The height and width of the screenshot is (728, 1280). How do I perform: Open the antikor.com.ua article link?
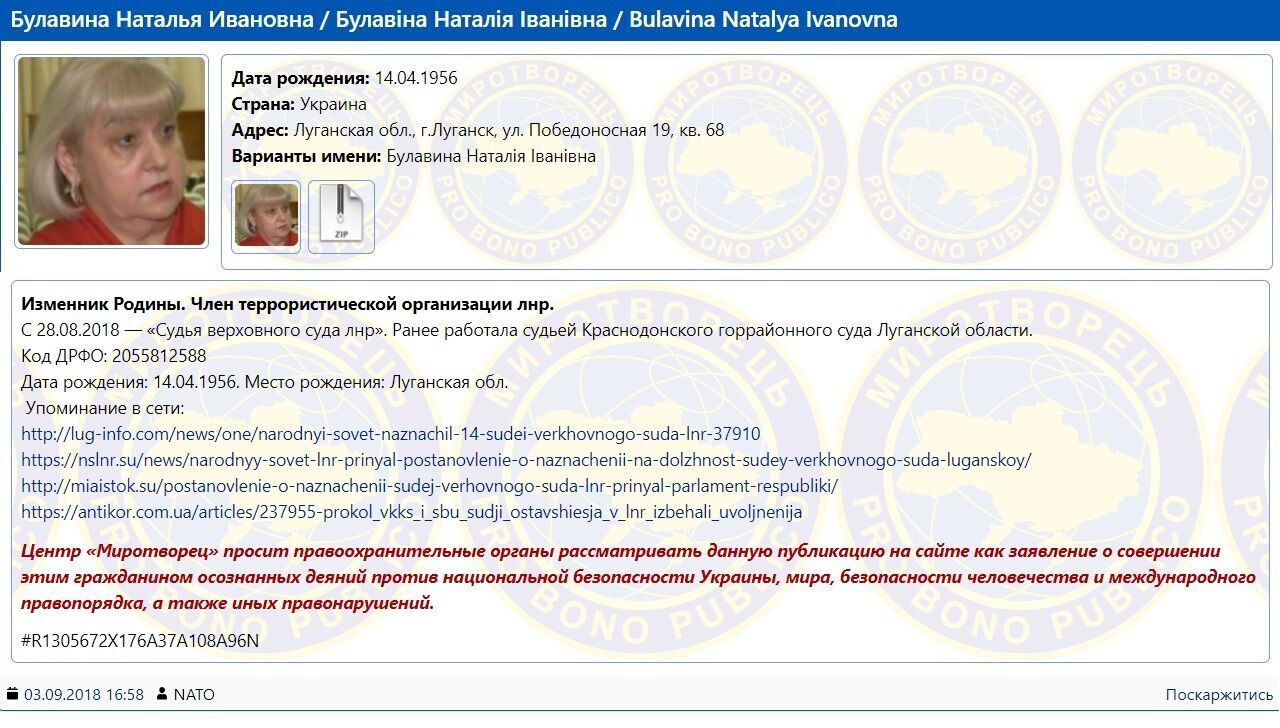coord(412,511)
